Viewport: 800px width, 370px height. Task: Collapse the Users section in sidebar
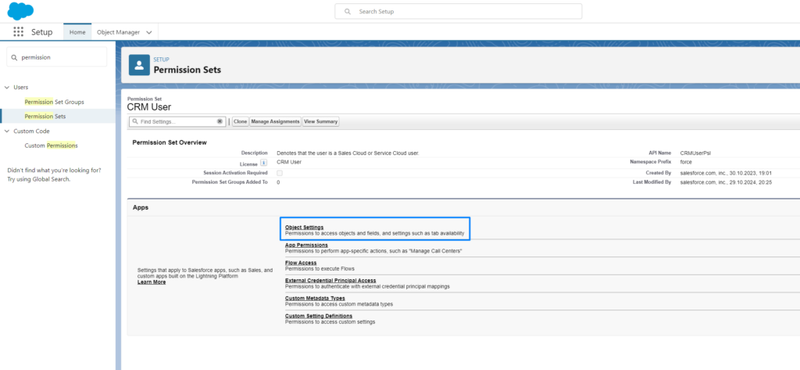7,87
